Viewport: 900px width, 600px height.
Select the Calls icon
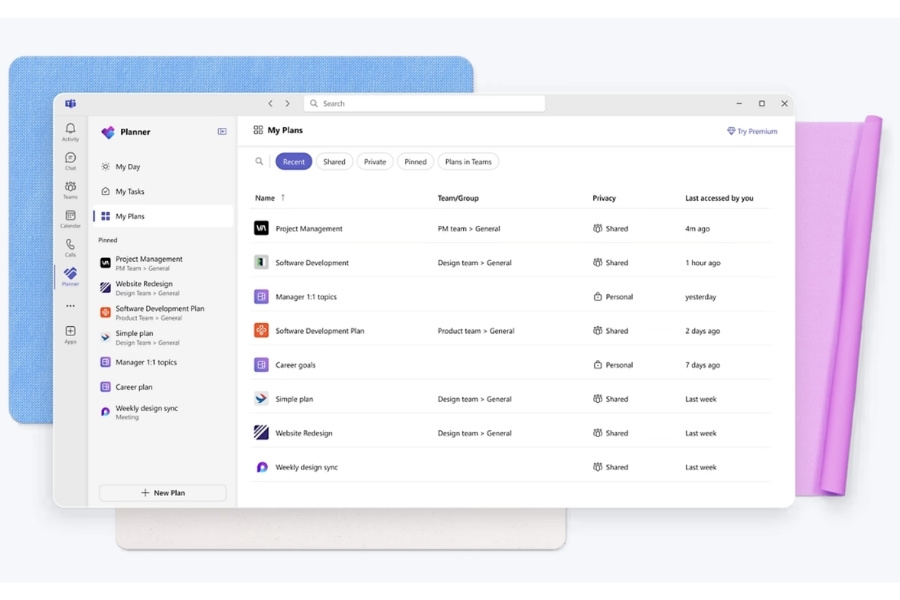pyautogui.click(x=70, y=245)
